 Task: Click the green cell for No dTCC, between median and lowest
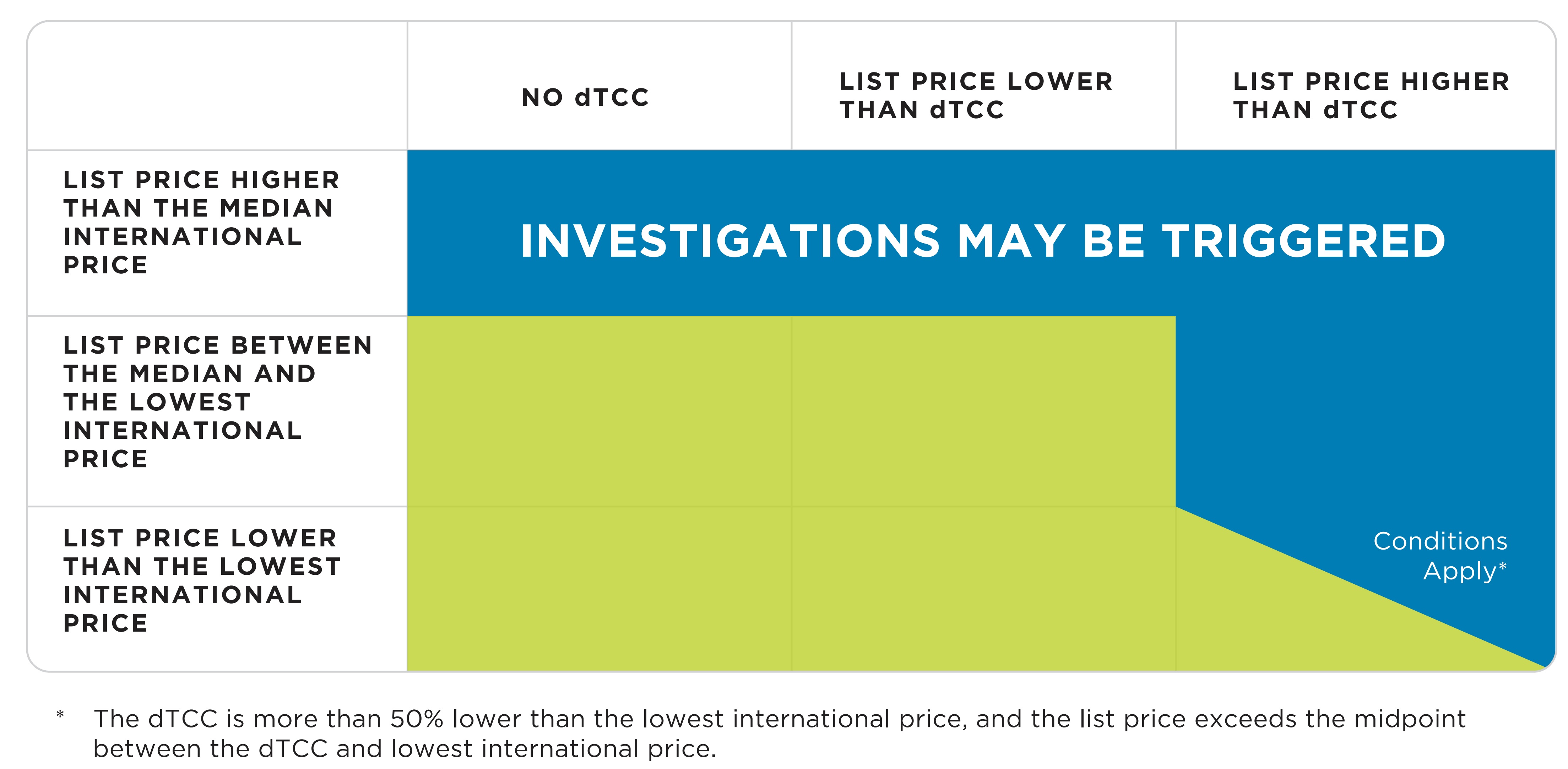tap(599, 411)
